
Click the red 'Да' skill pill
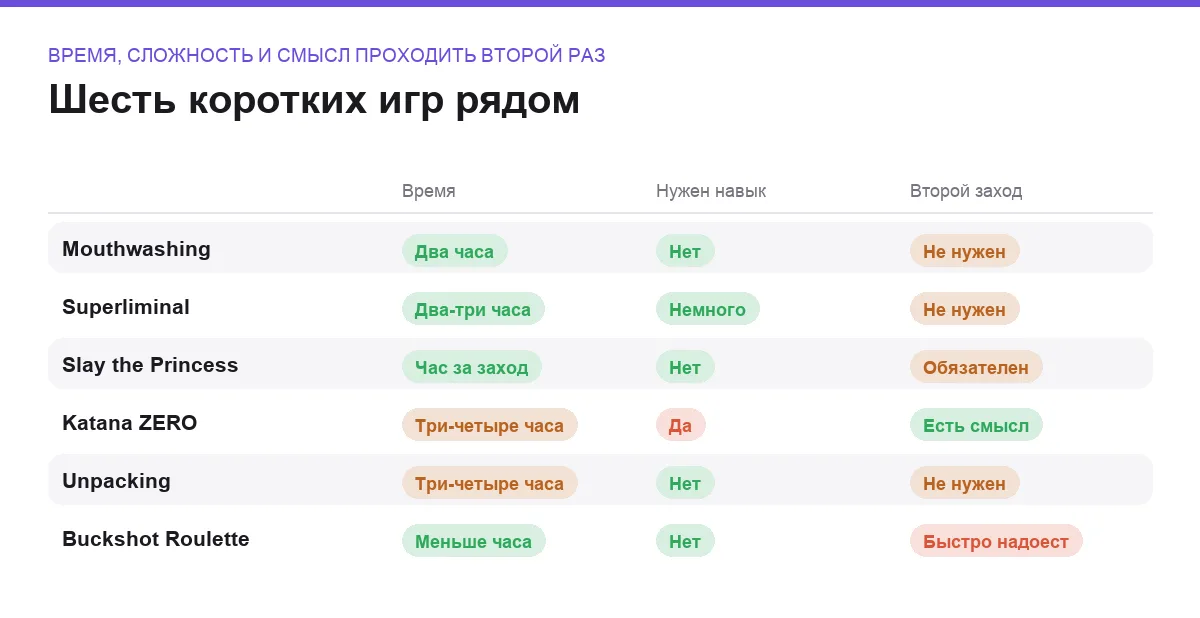pos(681,425)
